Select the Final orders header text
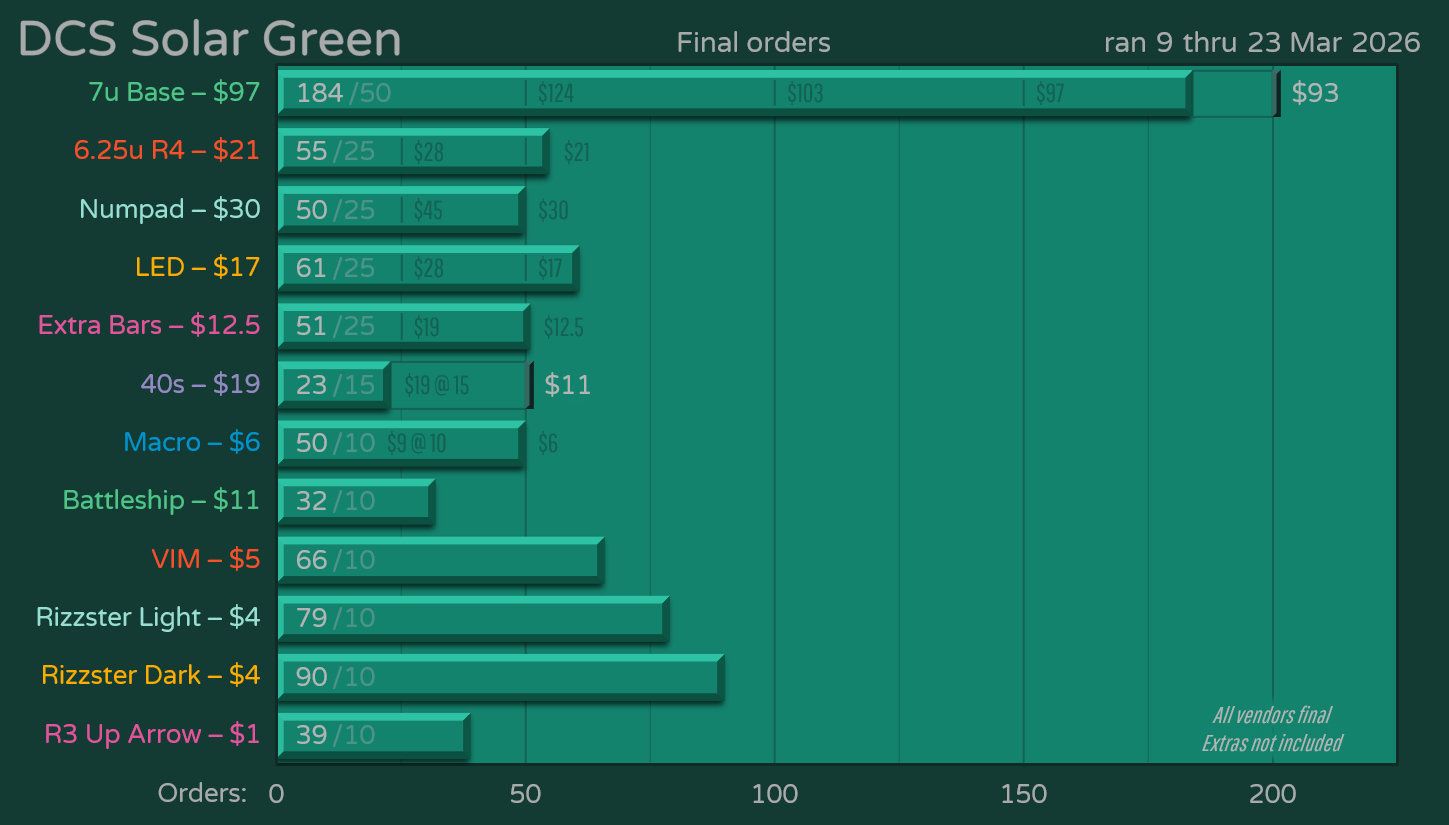Screen dimensions: 1449x825 pyautogui.click(x=754, y=42)
